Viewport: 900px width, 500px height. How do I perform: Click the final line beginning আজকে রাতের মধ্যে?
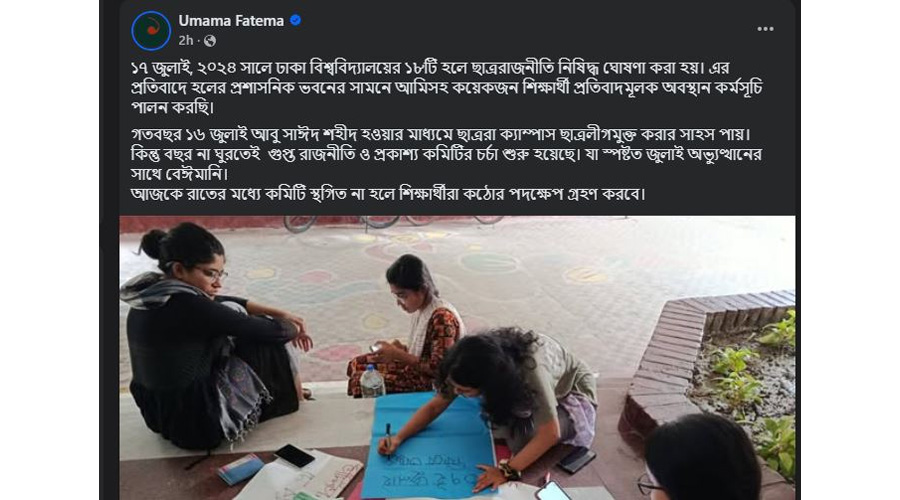[388, 194]
